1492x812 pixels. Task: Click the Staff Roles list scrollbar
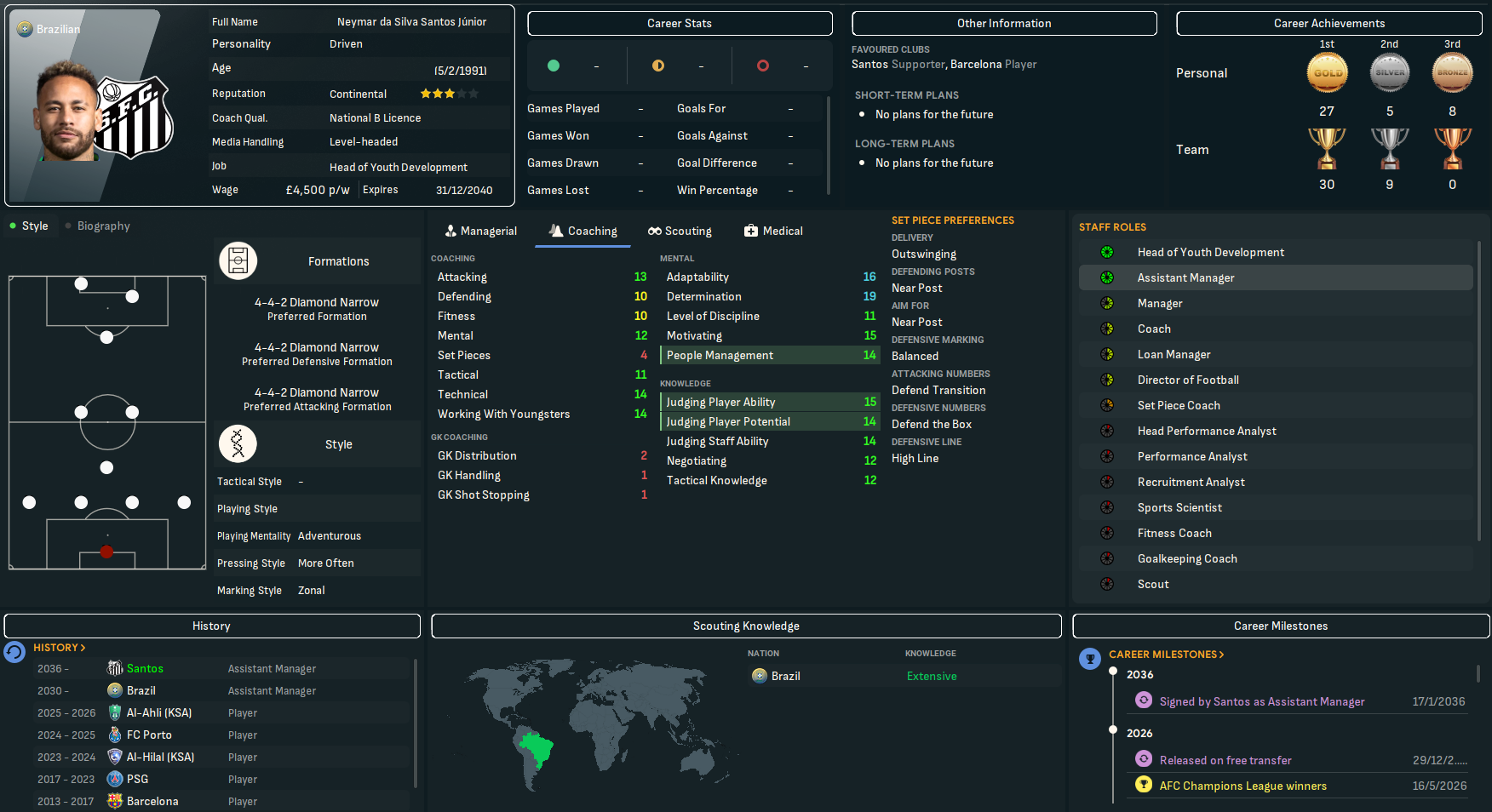coord(1479,392)
